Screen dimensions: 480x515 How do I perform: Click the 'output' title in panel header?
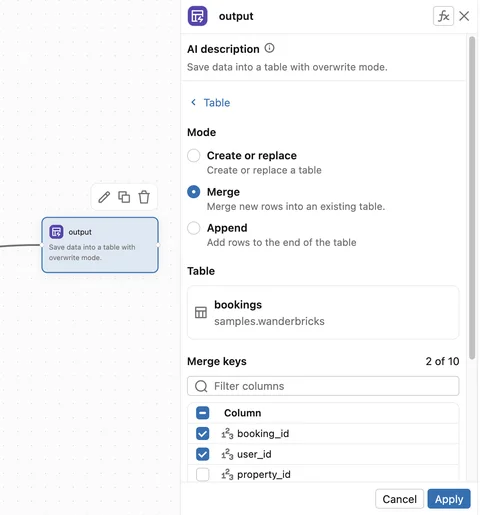(x=236, y=16)
